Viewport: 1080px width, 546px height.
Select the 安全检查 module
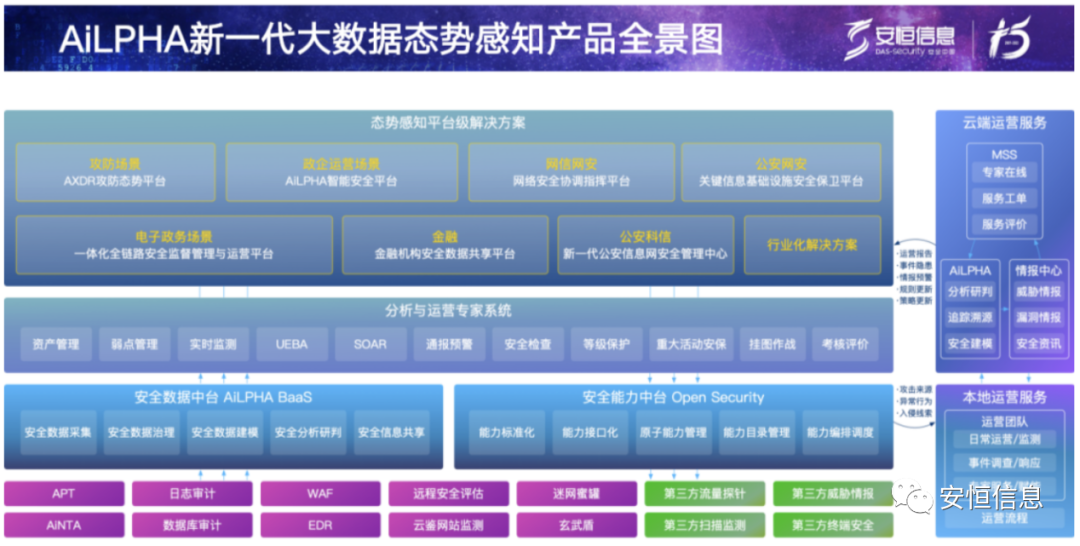pyautogui.click(x=528, y=344)
